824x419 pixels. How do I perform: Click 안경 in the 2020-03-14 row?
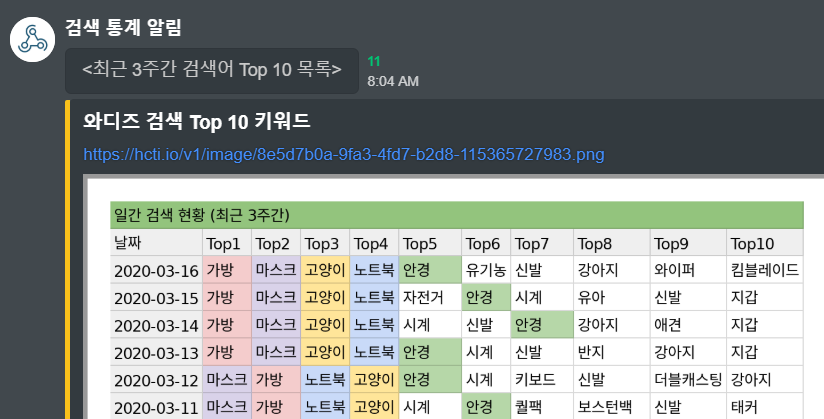542,325
